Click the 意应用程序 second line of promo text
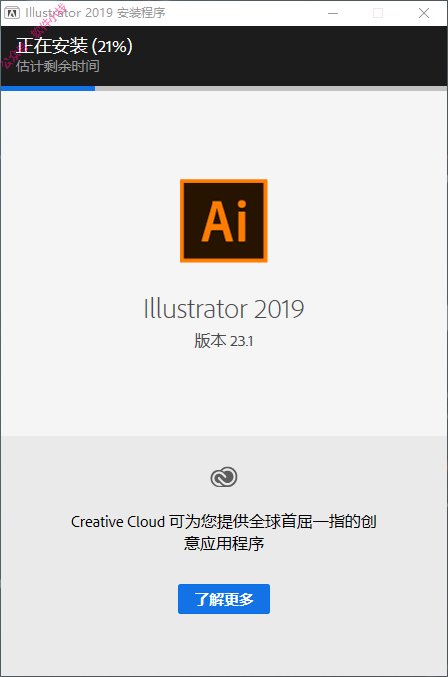 tap(224, 543)
